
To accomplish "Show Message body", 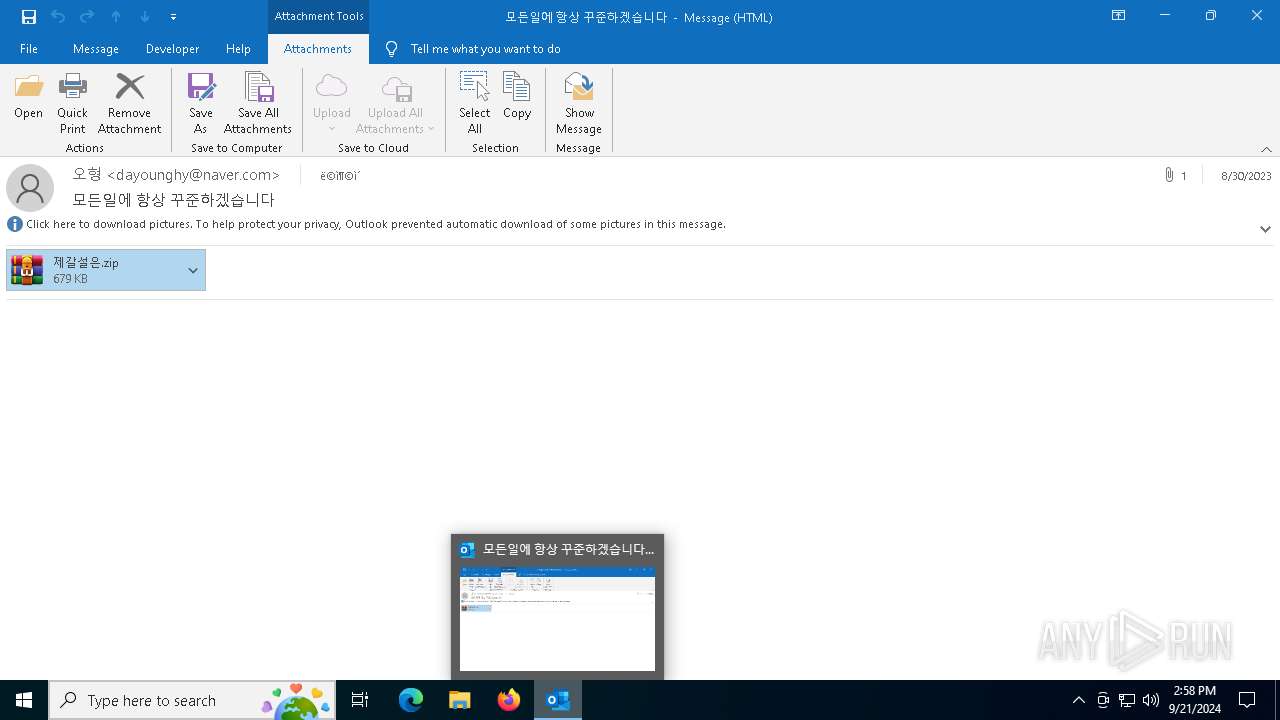I will point(579,103).
